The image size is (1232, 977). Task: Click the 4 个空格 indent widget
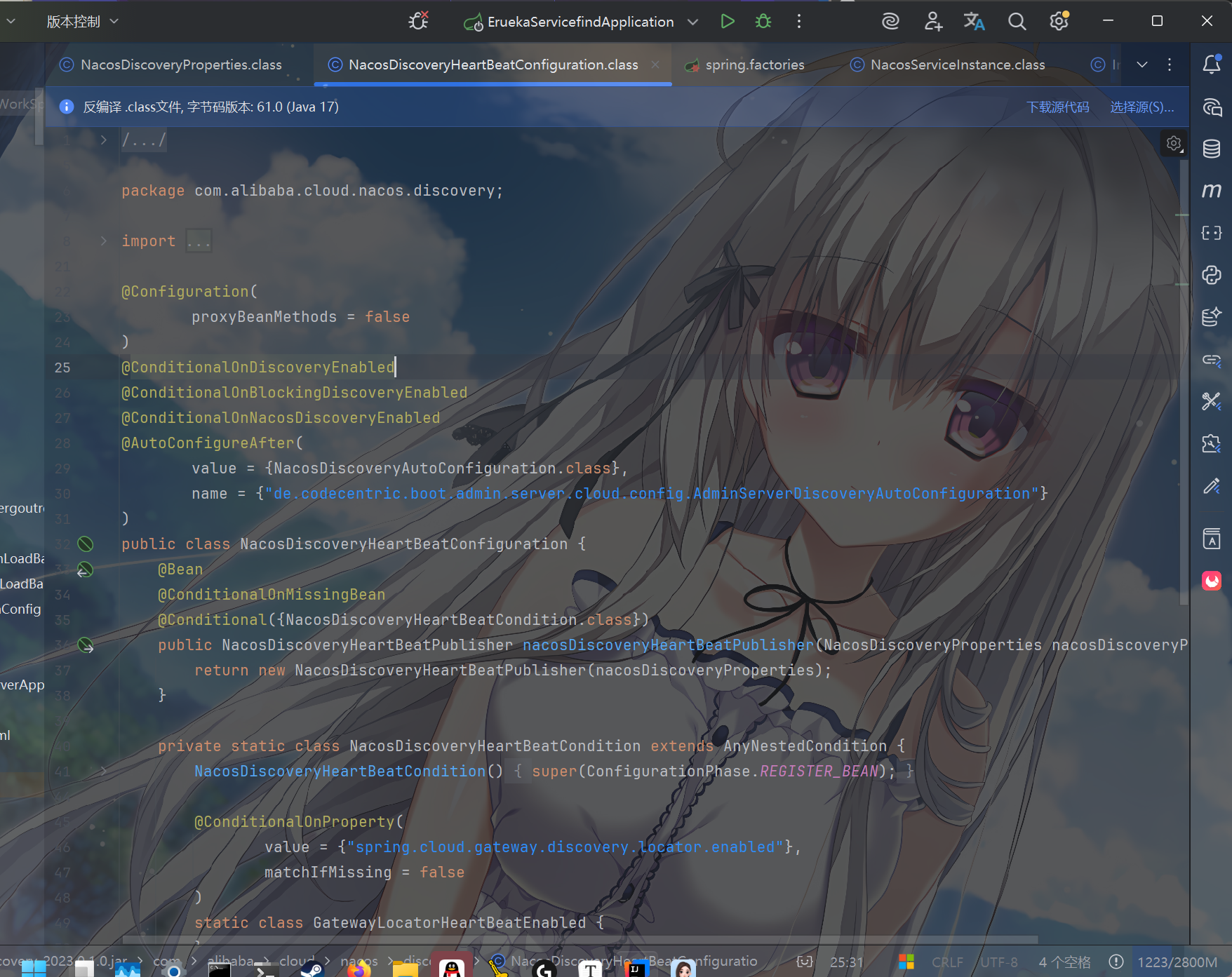click(x=1065, y=962)
